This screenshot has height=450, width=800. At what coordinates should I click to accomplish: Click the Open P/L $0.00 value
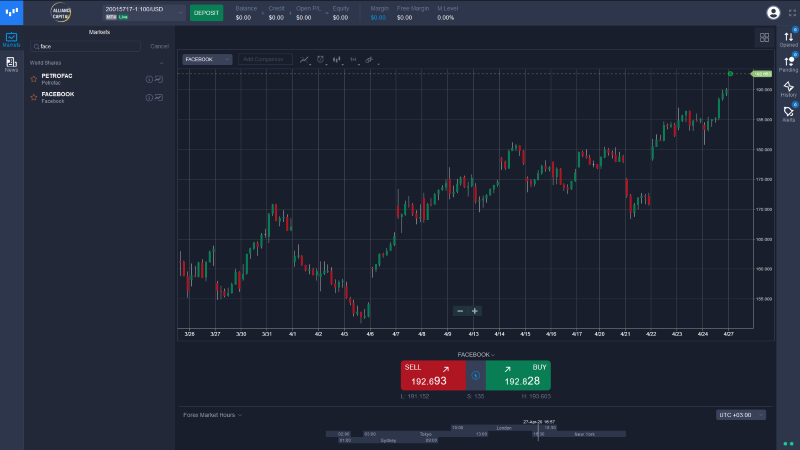point(304,17)
